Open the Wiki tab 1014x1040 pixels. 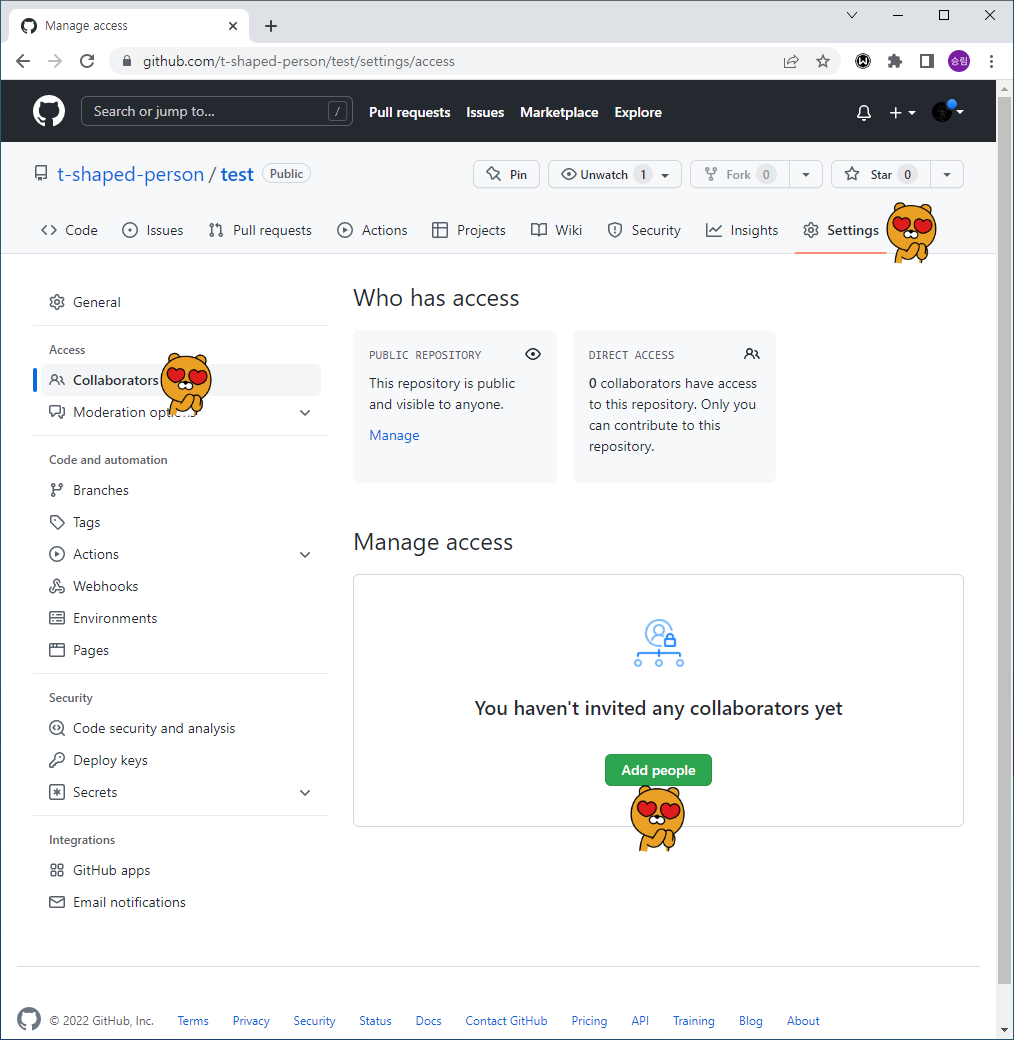tap(556, 230)
